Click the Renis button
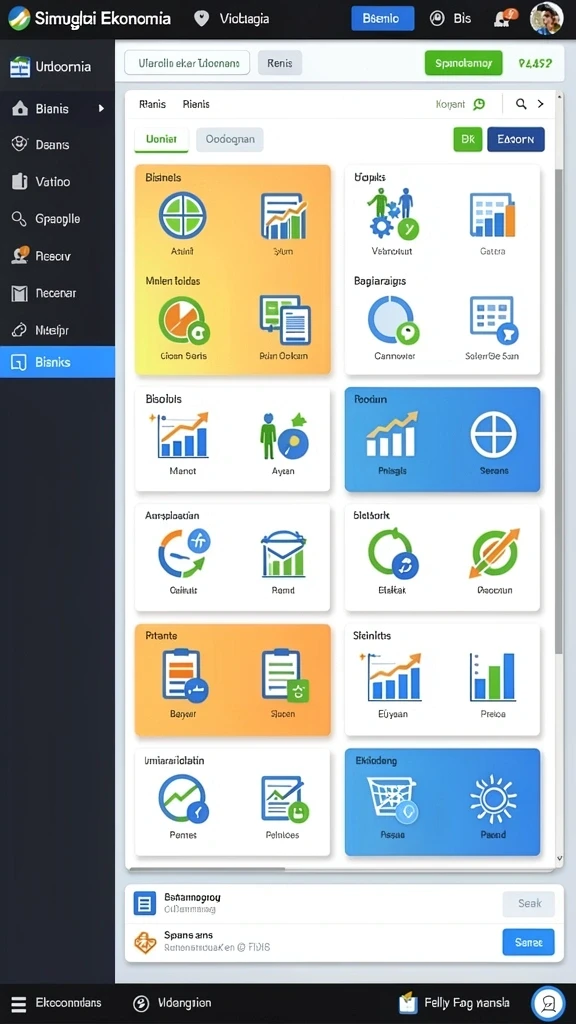The width and height of the screenshot is (576, 1024). (280, 63)
